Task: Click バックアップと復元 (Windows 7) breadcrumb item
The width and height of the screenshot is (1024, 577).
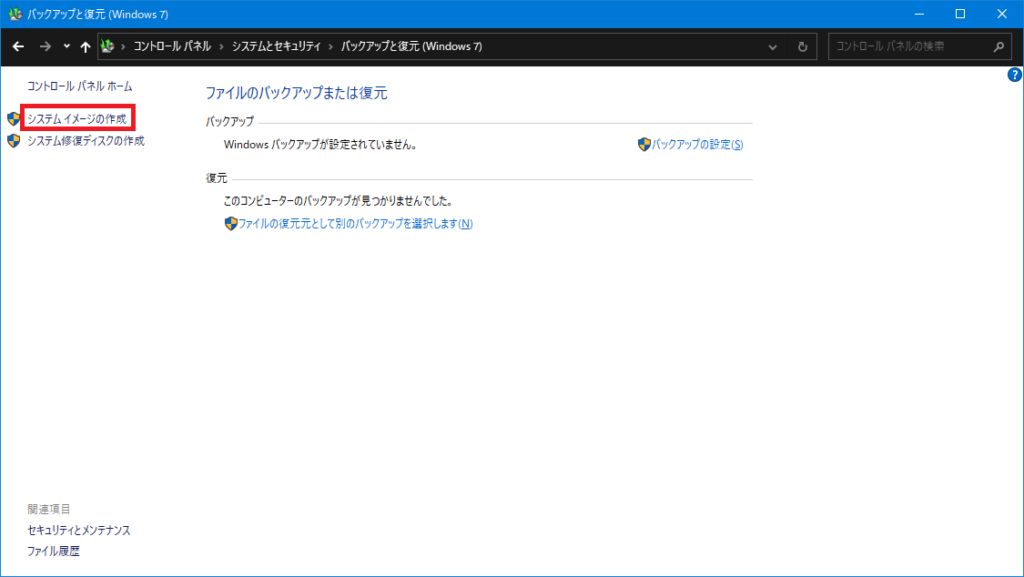Action: [x=411, y=46]
